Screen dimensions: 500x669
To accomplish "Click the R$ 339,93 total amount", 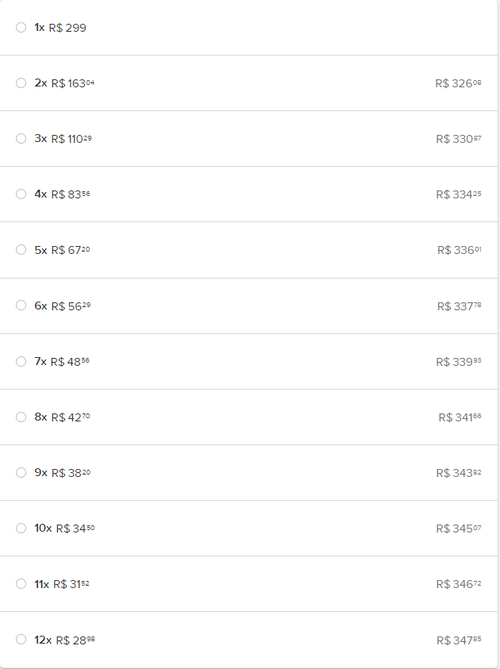I will click(459, 362).
